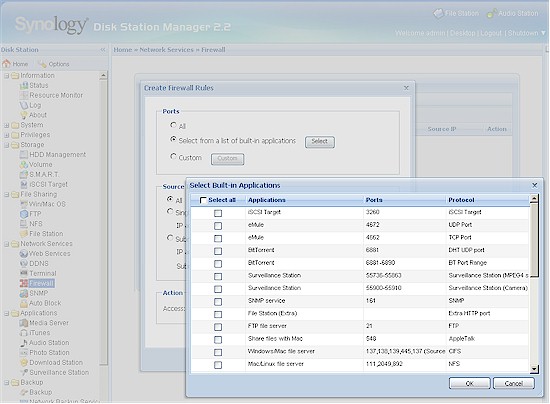Cancel the Select Built-in Applications dialog
The width and height of the screenshot is (550, 404).
point(514,383)
